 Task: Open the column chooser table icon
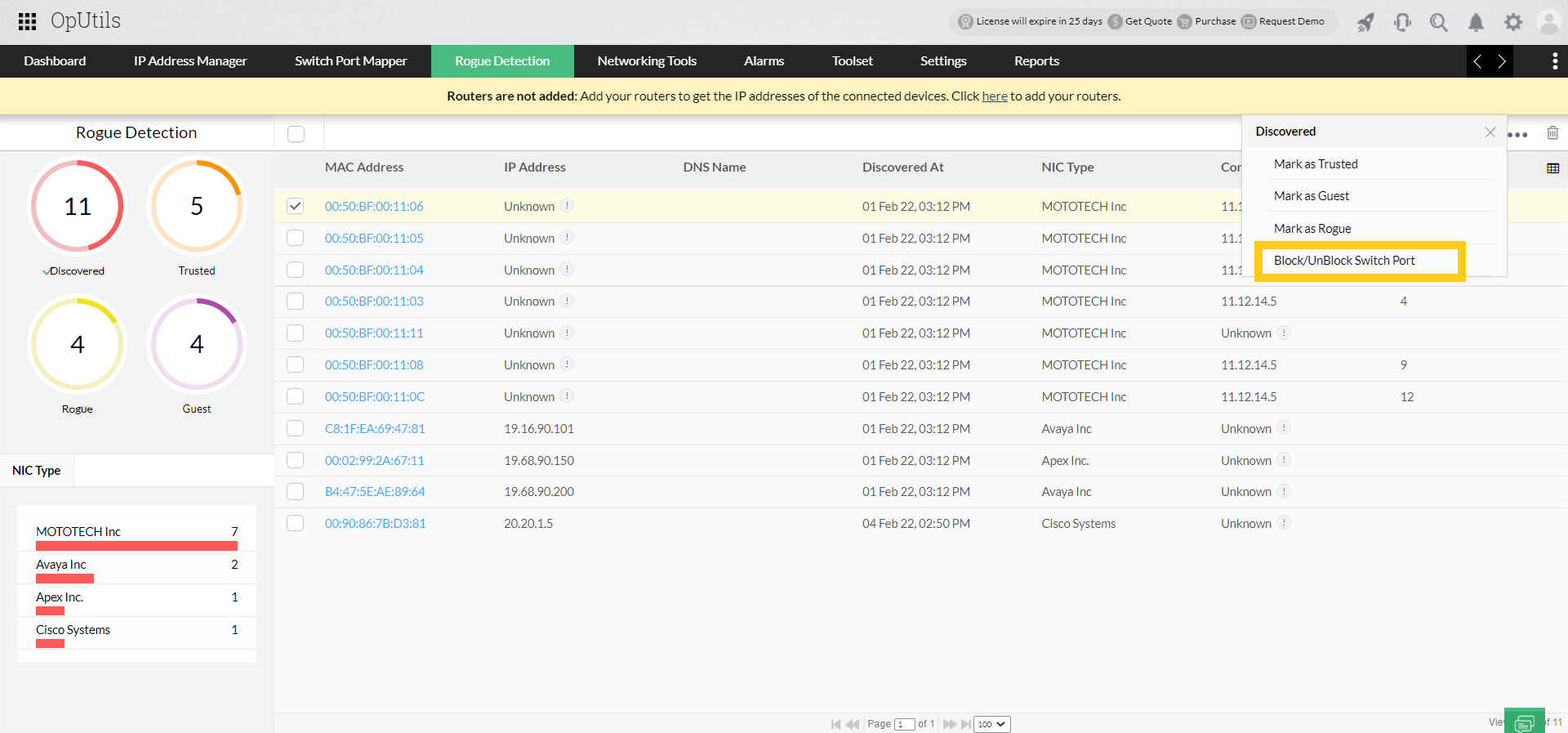click(x=1552, y=168)
